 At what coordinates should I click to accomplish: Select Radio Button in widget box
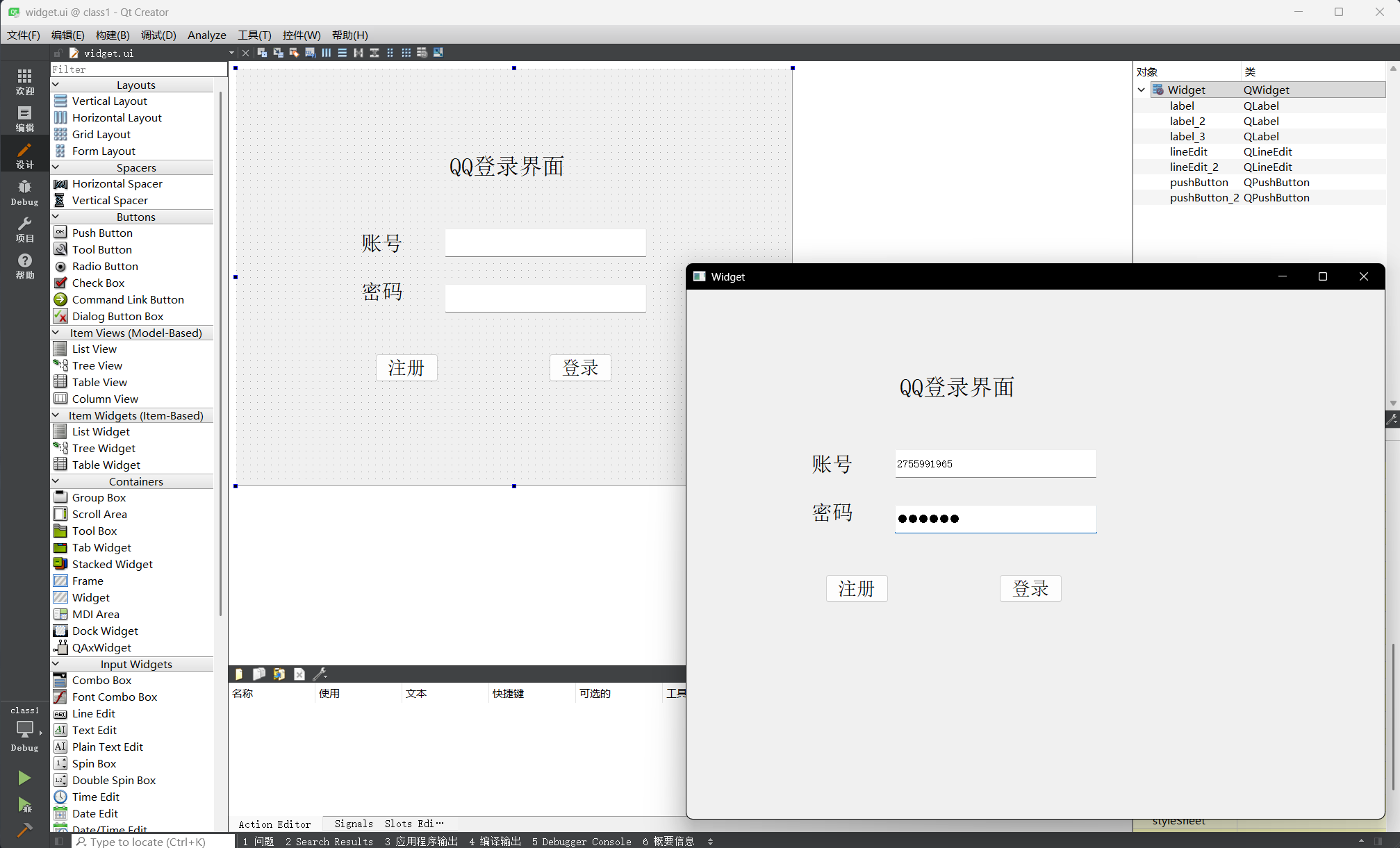[105, 267]
